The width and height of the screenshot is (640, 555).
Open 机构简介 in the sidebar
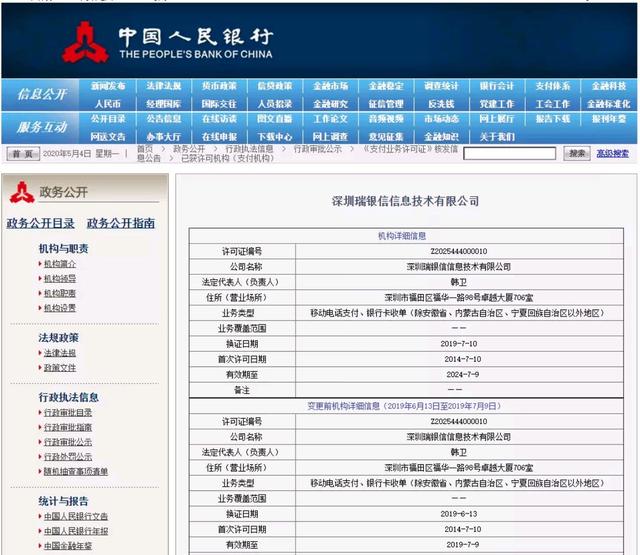click(x=60, y=264)
